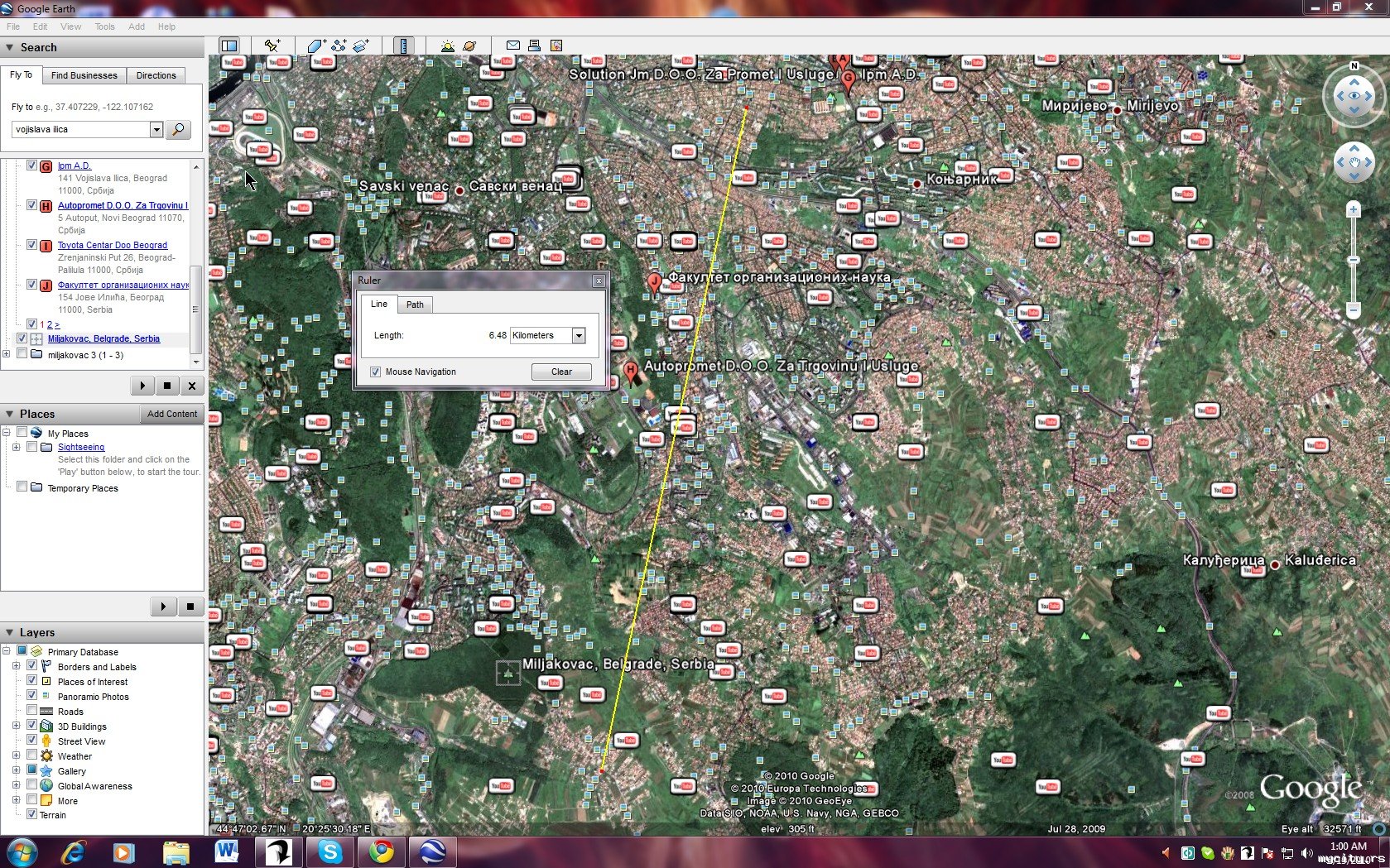Print the current view
Image resolution: width=1390 pixels, height=868 pixels.
point(535,46)
